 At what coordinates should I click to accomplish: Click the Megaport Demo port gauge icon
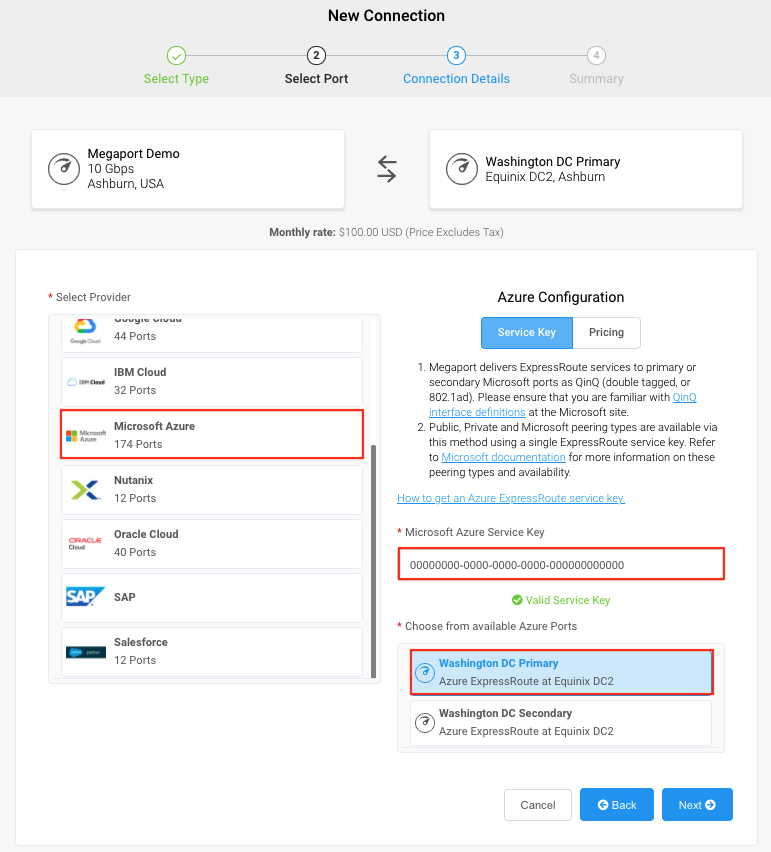pos(64,169)
